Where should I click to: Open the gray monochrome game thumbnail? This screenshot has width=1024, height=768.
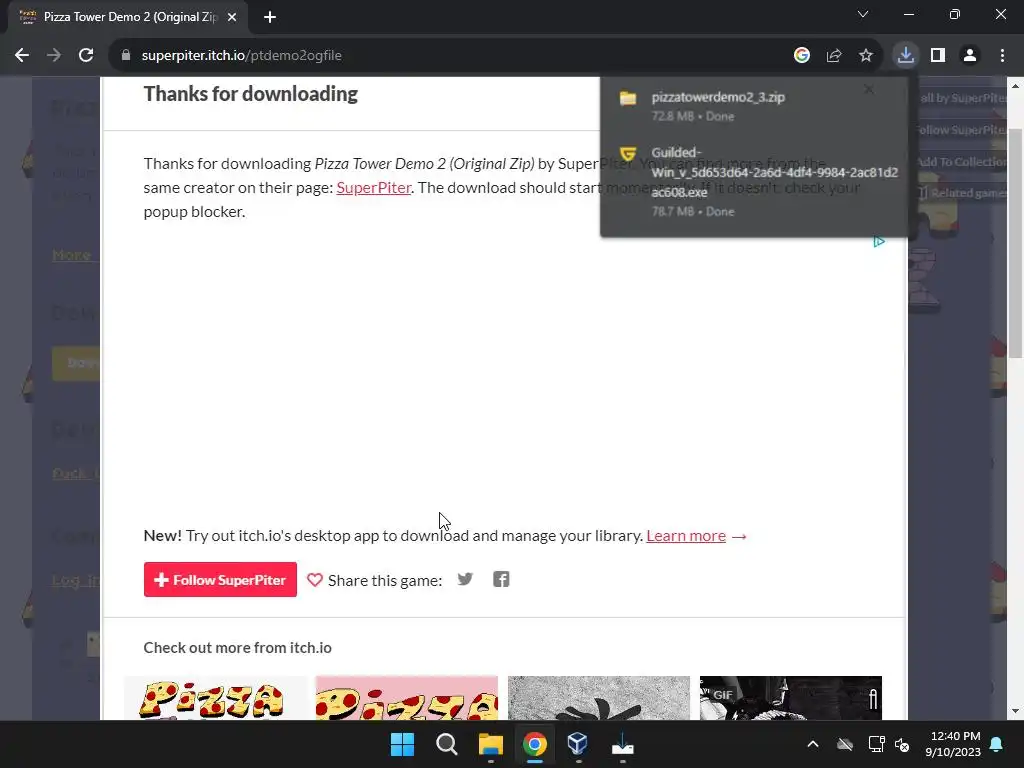[599, 698]
